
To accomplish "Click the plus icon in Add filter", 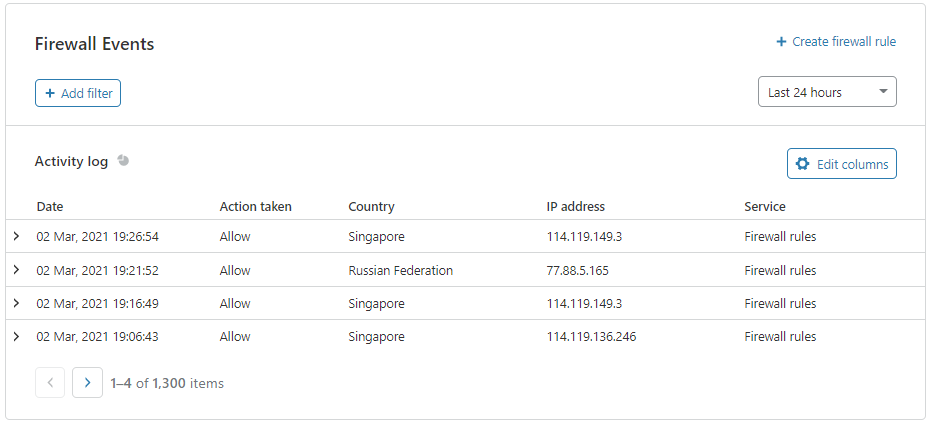I will (50, 93).
